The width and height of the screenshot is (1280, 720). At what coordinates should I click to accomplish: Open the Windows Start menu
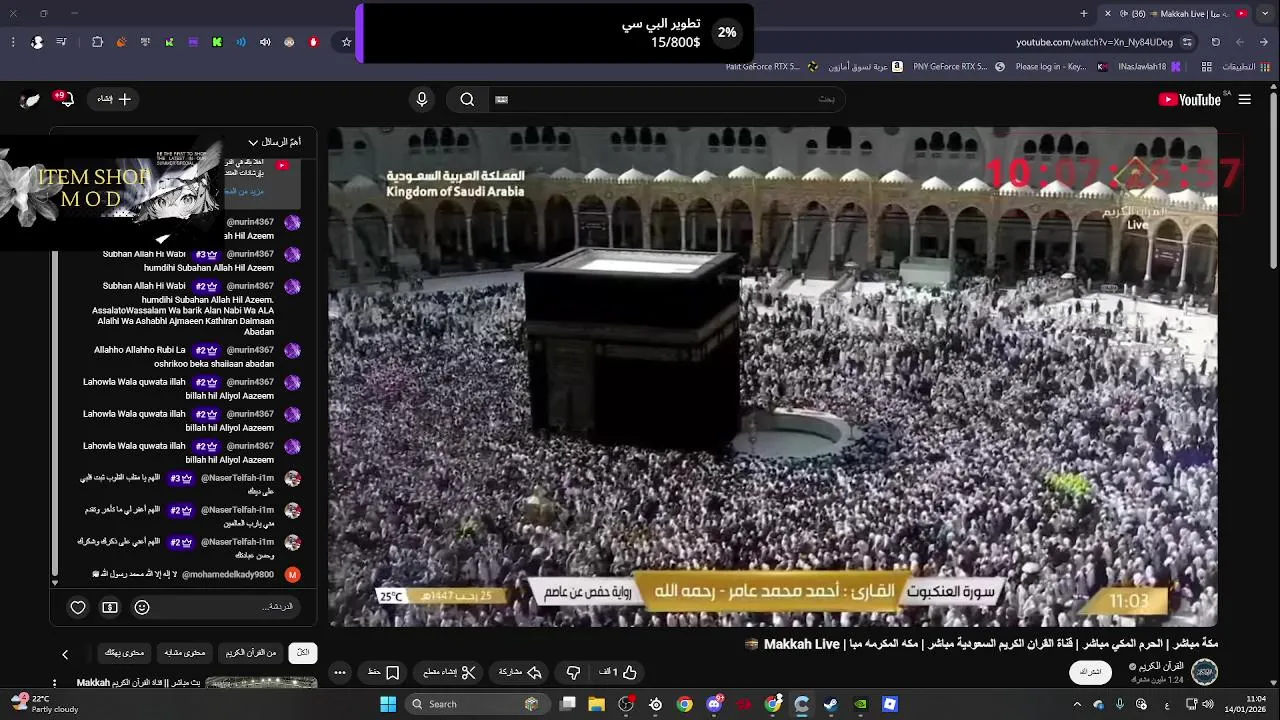point(388,704)
